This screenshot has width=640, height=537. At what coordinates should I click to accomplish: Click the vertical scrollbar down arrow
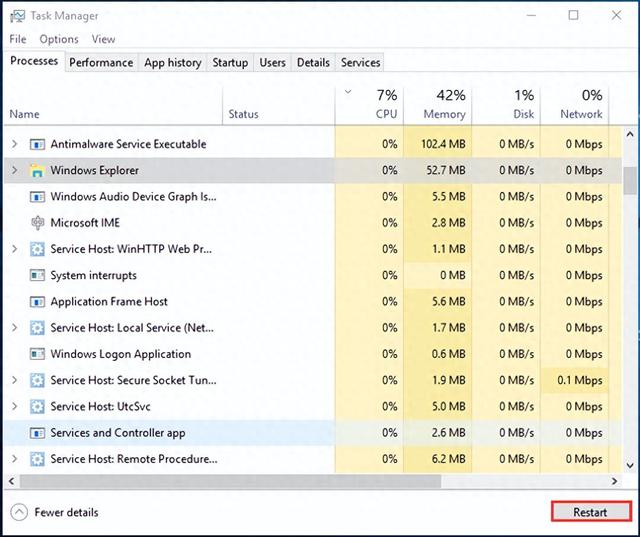[x=630, y=465]
